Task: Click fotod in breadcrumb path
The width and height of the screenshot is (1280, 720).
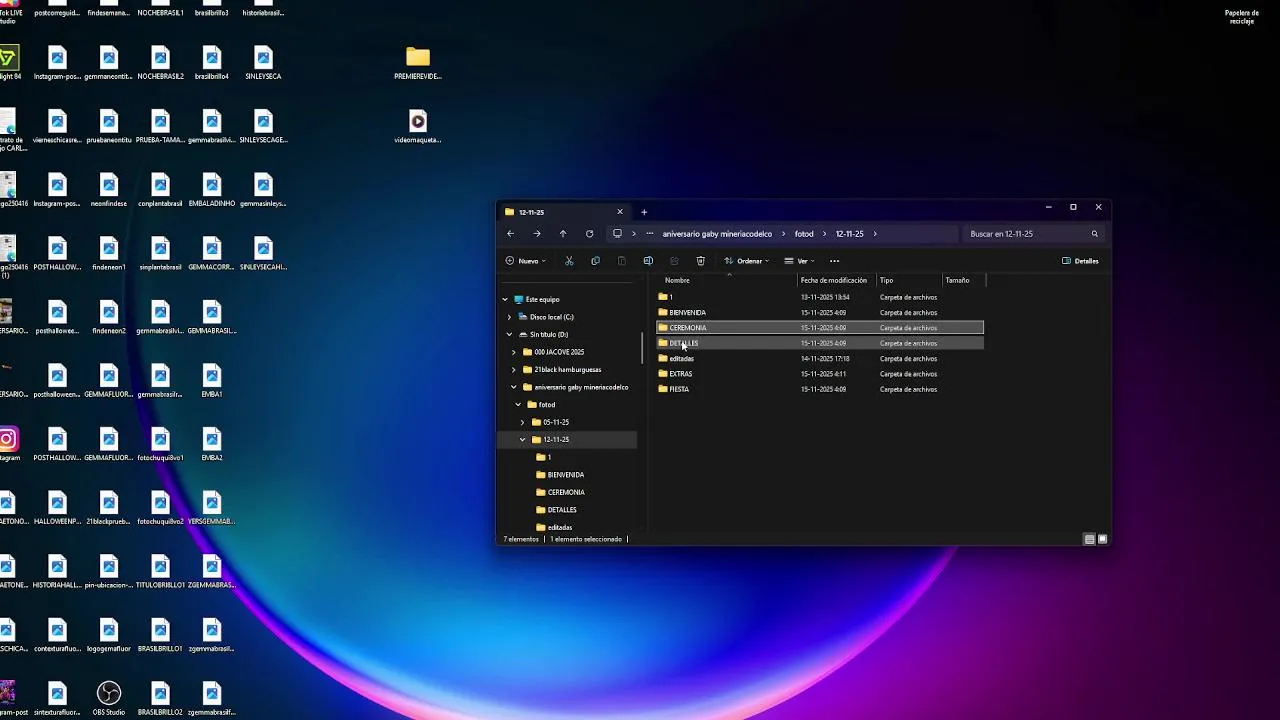Action: 804,234
